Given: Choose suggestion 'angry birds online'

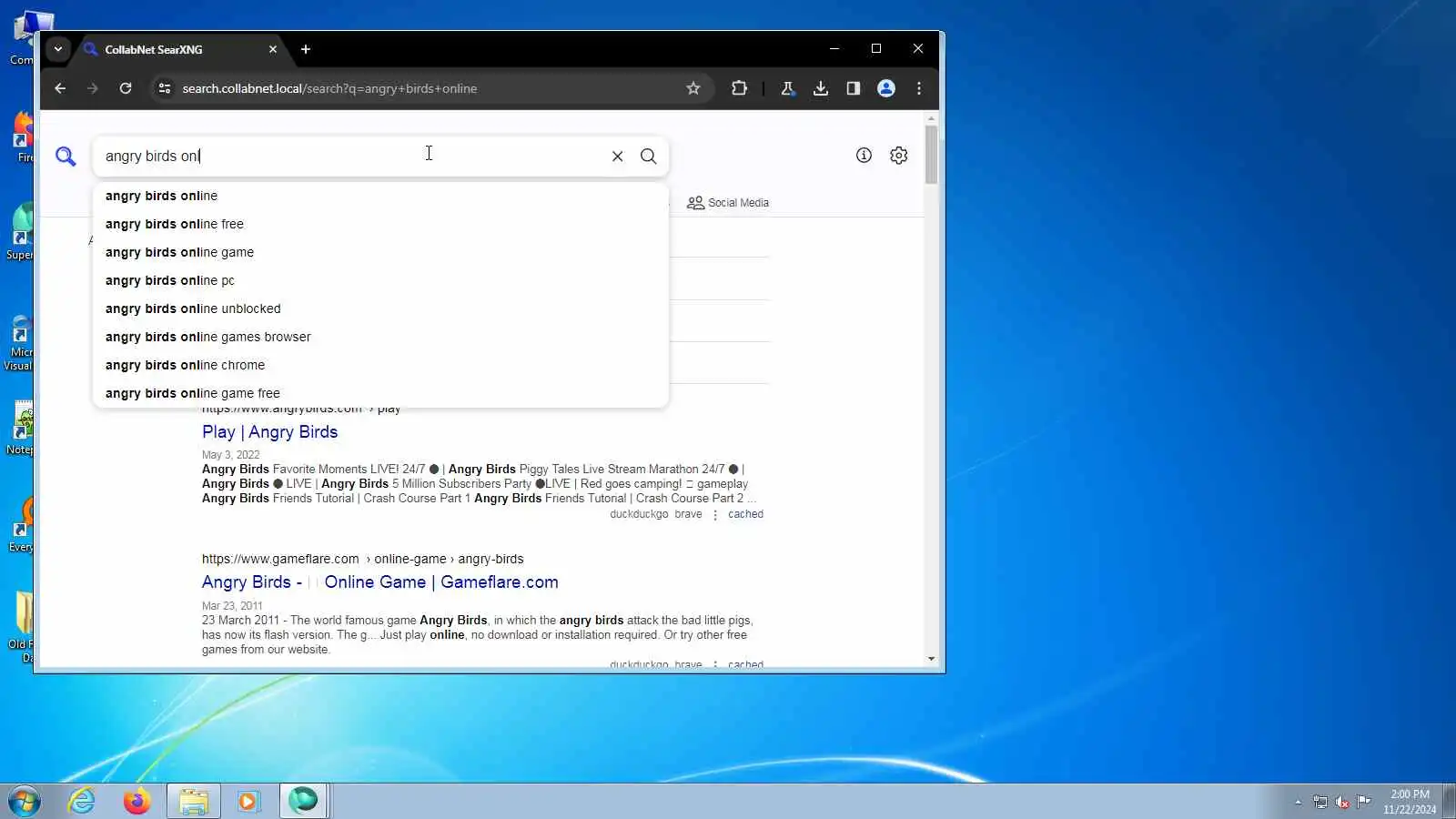Looking at the screenshot, I should coord(380,196).
